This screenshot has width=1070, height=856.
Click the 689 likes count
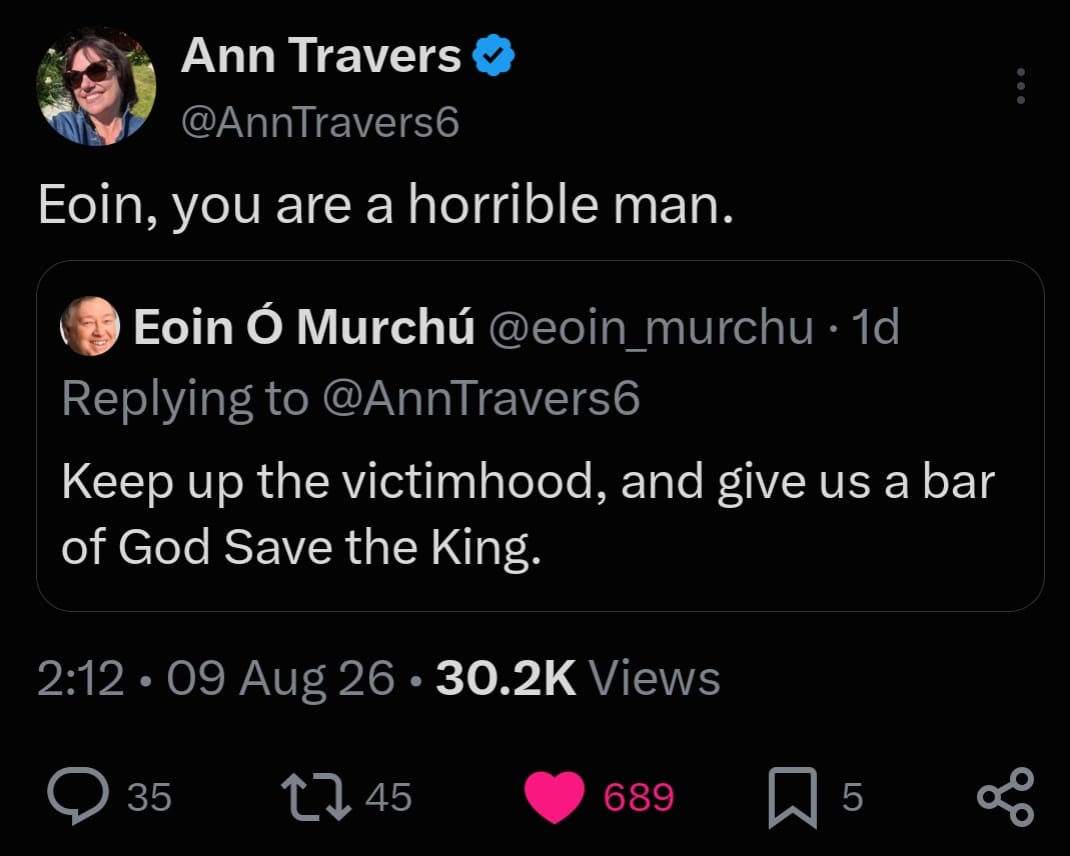coord(639,797)
